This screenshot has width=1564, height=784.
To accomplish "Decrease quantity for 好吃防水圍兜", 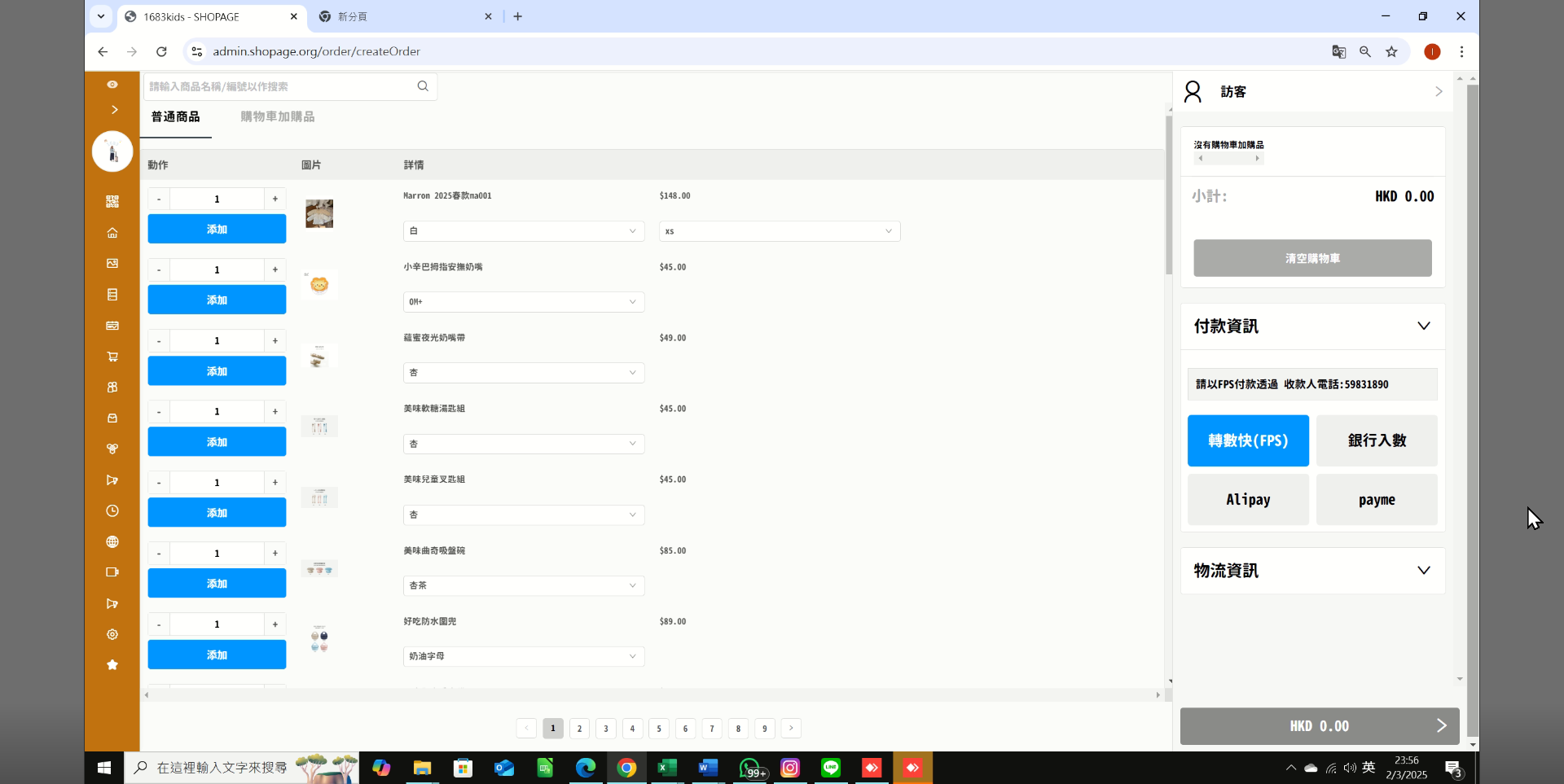I will 159,624.
